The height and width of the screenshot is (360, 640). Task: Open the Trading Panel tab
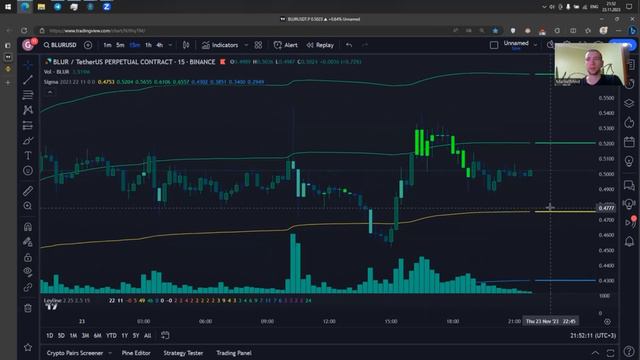click(234, 353)
